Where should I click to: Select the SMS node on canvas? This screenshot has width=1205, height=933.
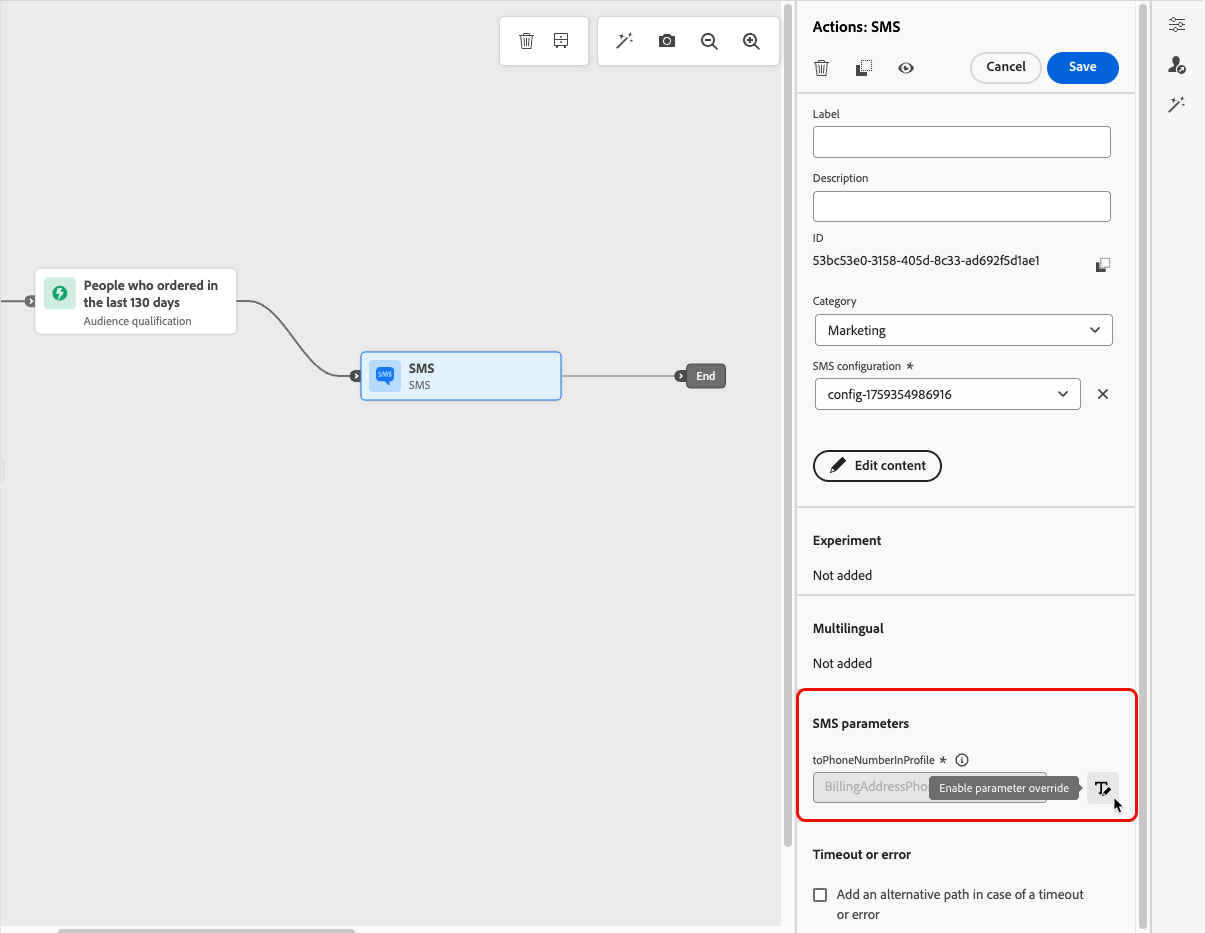pyautogui.click(x=461, y=376)
